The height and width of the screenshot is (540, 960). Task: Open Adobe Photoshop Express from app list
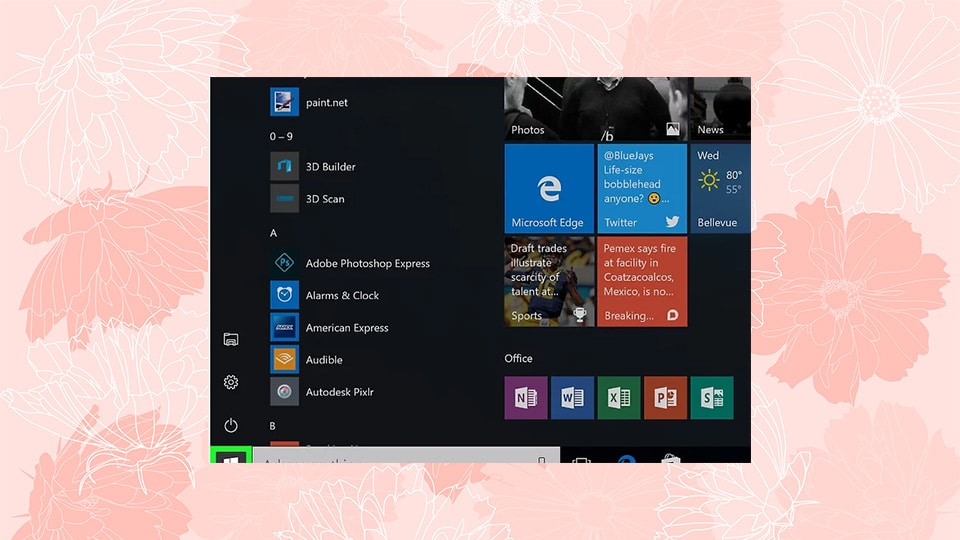pos(367,263)
